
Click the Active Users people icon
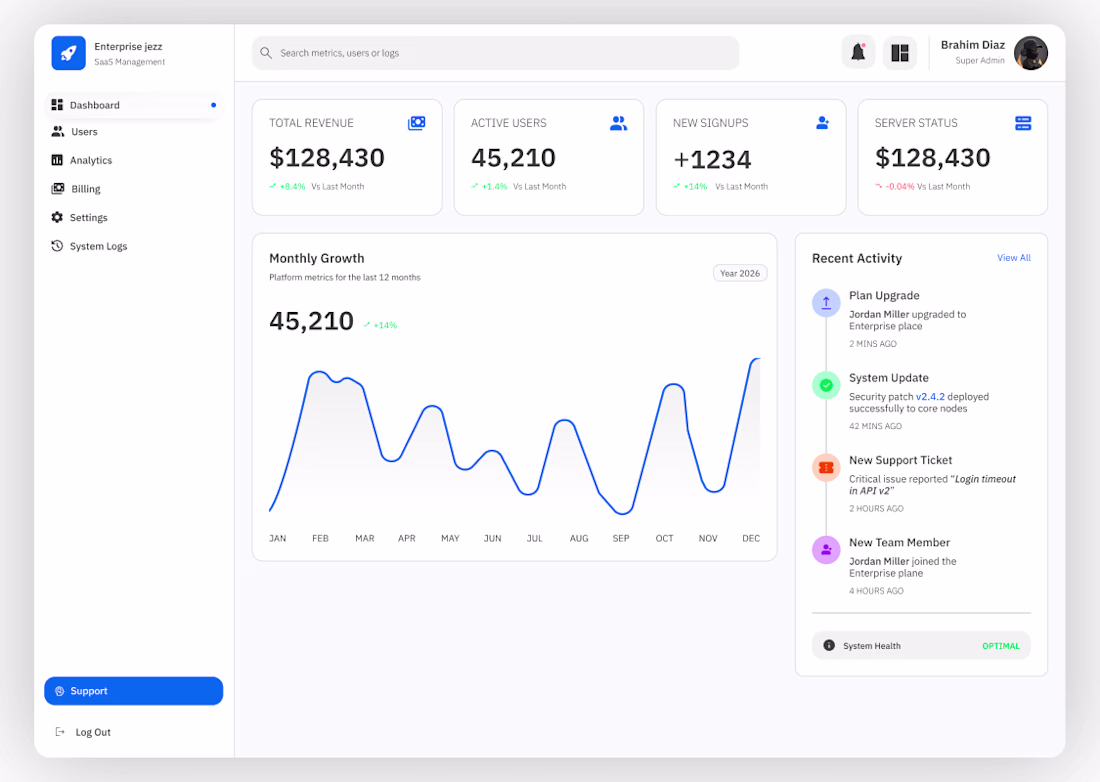[x=618, y=123]
